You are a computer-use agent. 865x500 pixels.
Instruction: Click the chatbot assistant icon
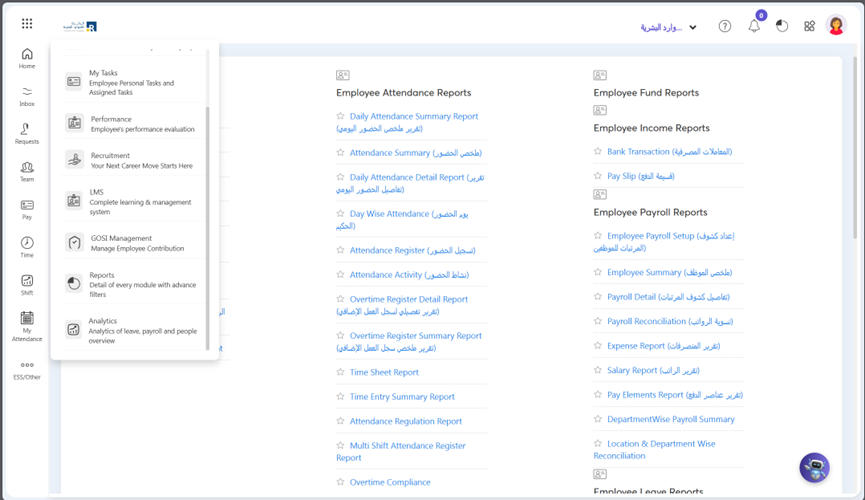tap(814, 467)
